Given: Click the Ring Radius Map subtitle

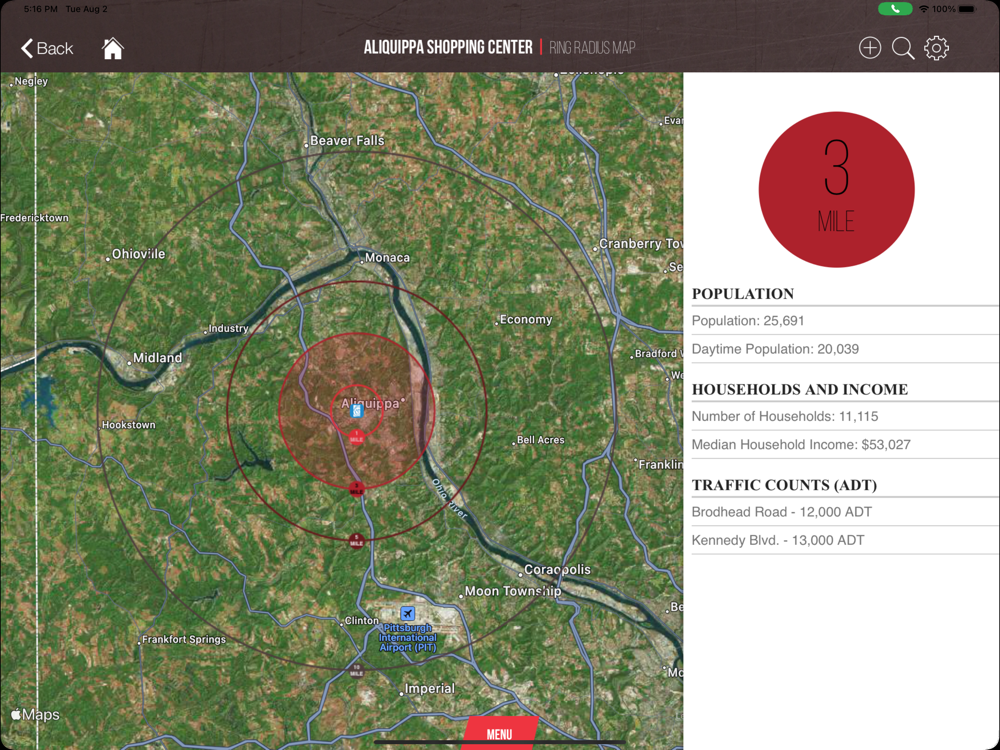Looking at the screenshot, I should pyautogui.click(x=592, y=48).
